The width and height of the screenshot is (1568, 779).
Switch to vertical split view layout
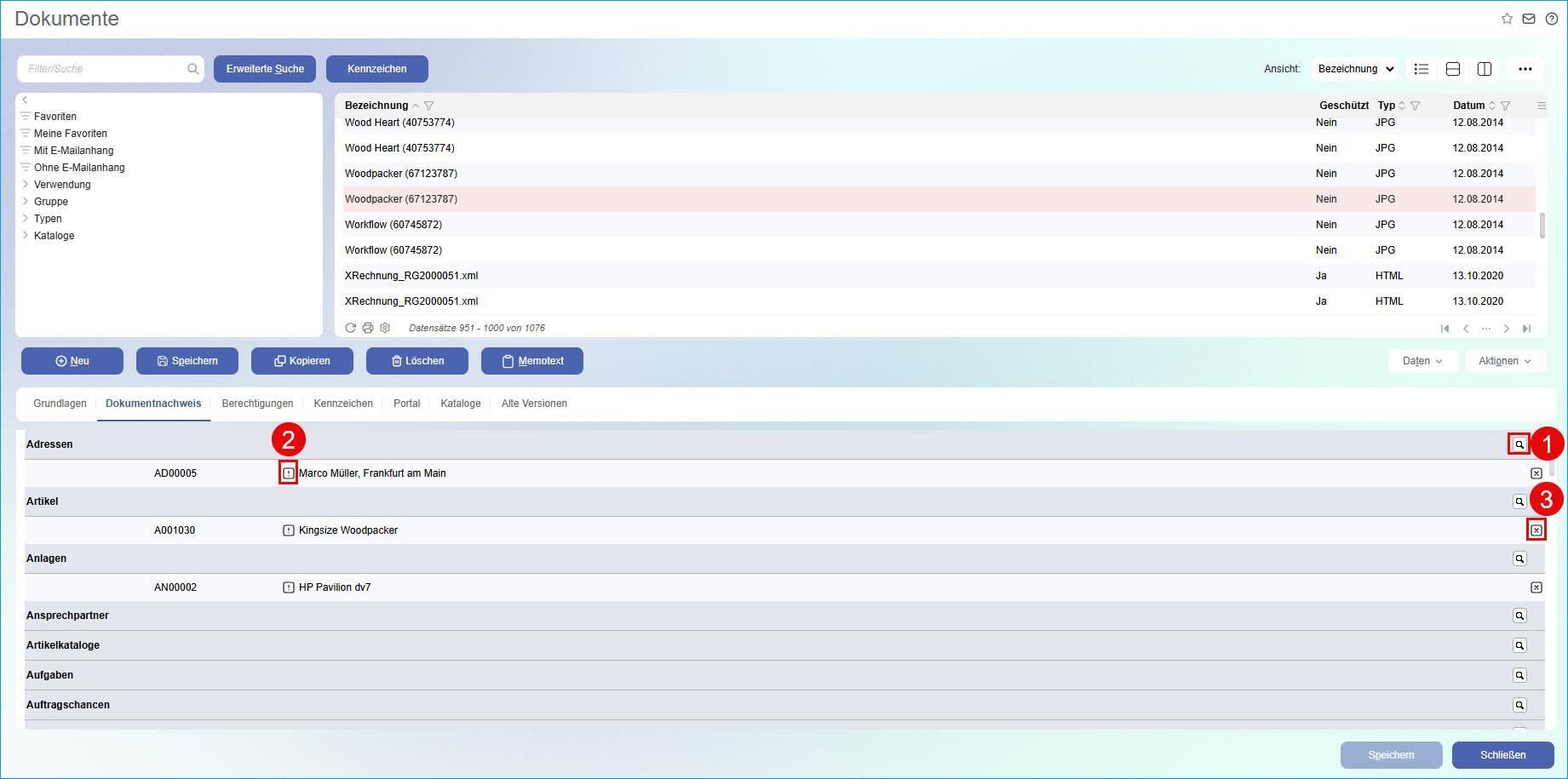point(1485,69)
